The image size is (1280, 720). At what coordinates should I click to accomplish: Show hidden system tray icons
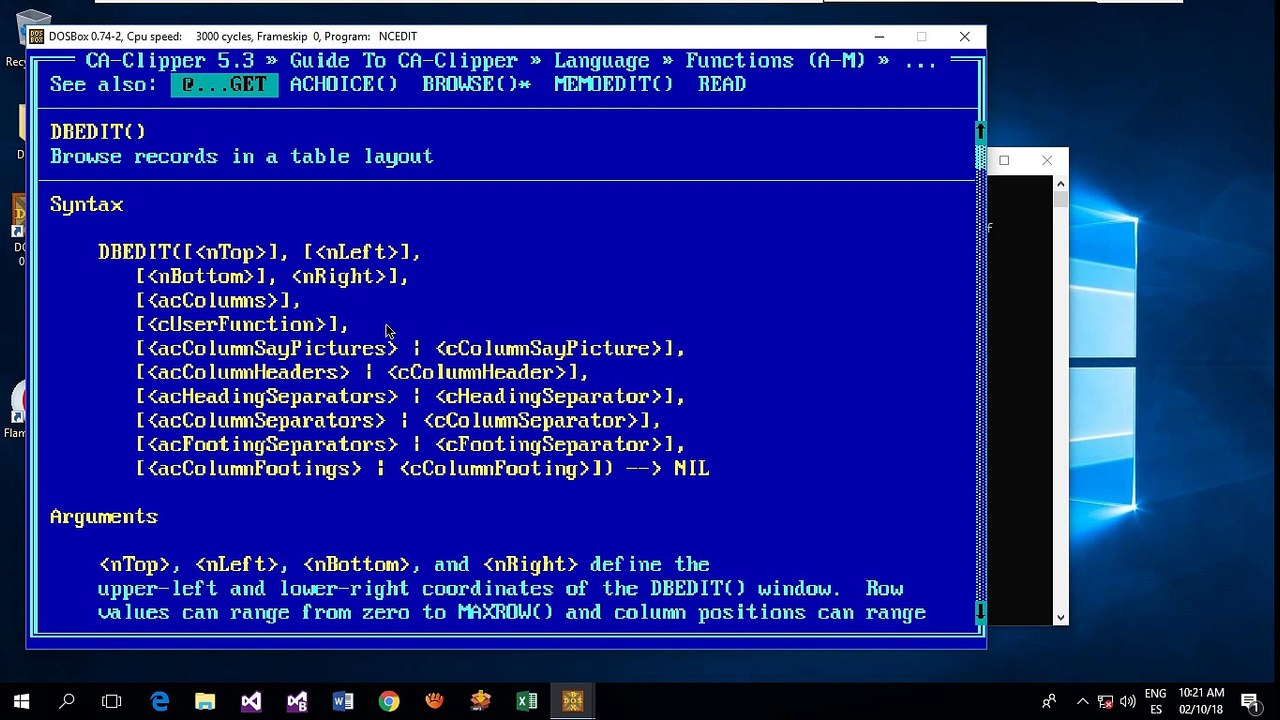1082,701
